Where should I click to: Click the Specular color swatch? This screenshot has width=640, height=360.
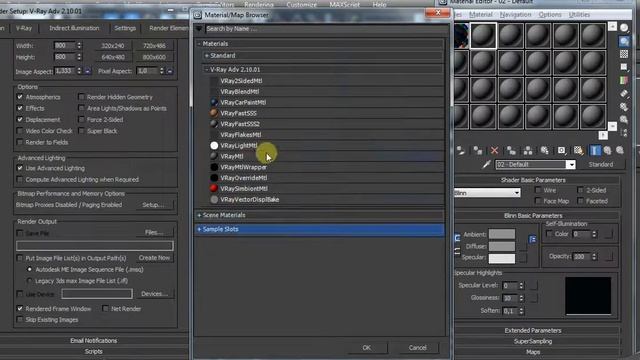pos(502,258)
